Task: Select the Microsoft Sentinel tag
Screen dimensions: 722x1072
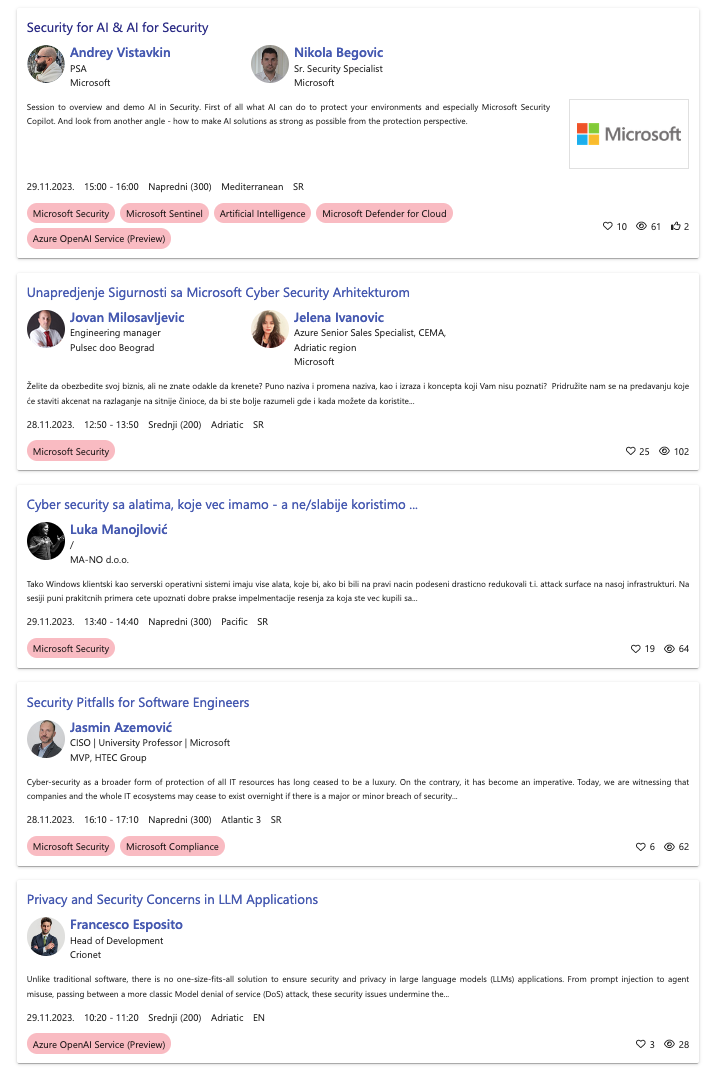Action: 164,213
